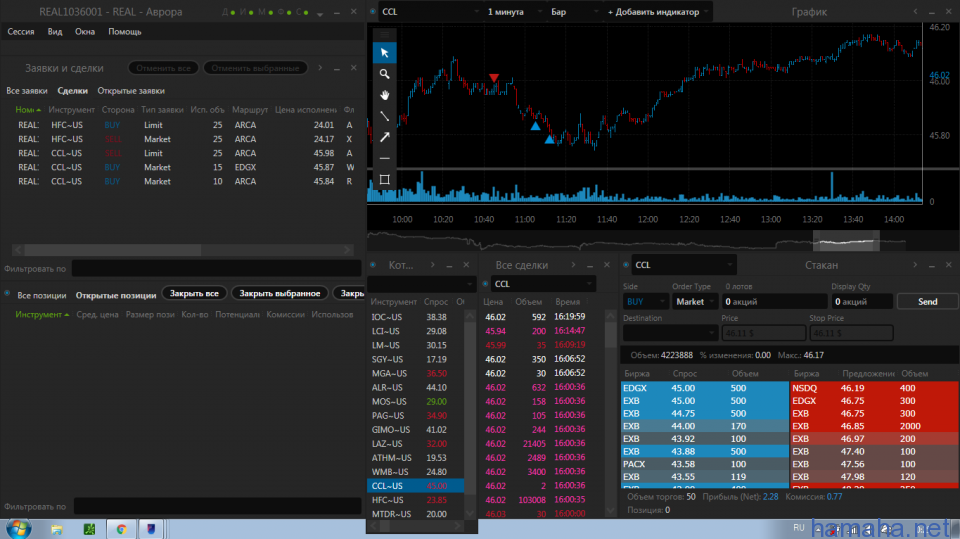Select the hand pan tool on chart
The image size is (960, 539).
click(384, 95)
